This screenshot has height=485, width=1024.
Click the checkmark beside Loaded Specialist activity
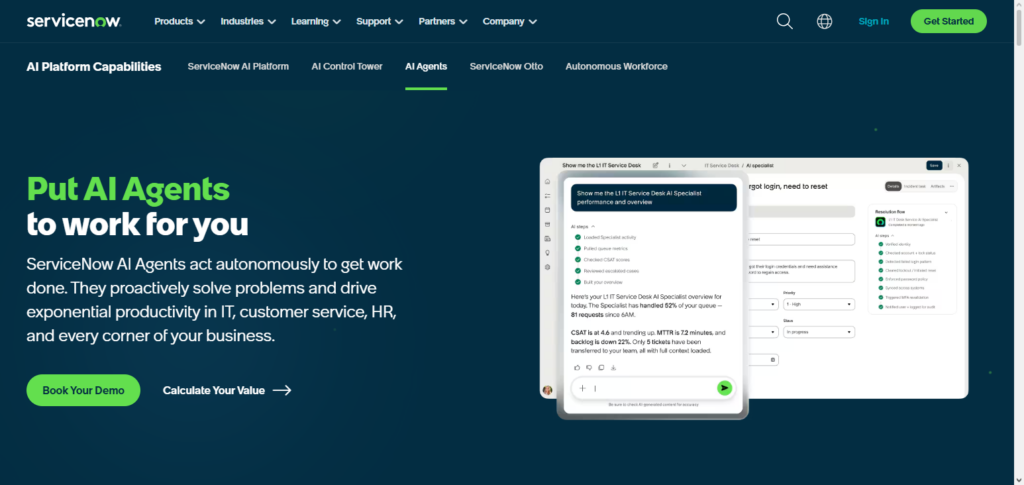tap(578, 237)
